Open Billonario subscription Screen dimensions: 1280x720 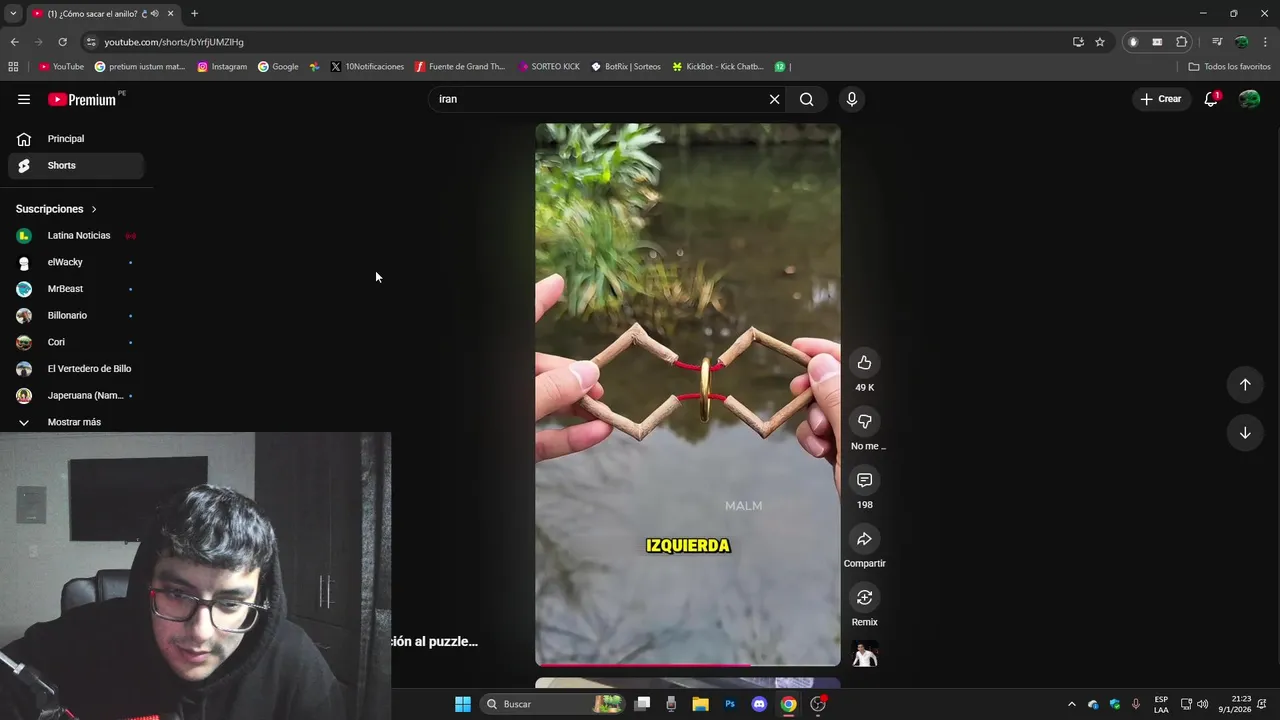[76, 316]
